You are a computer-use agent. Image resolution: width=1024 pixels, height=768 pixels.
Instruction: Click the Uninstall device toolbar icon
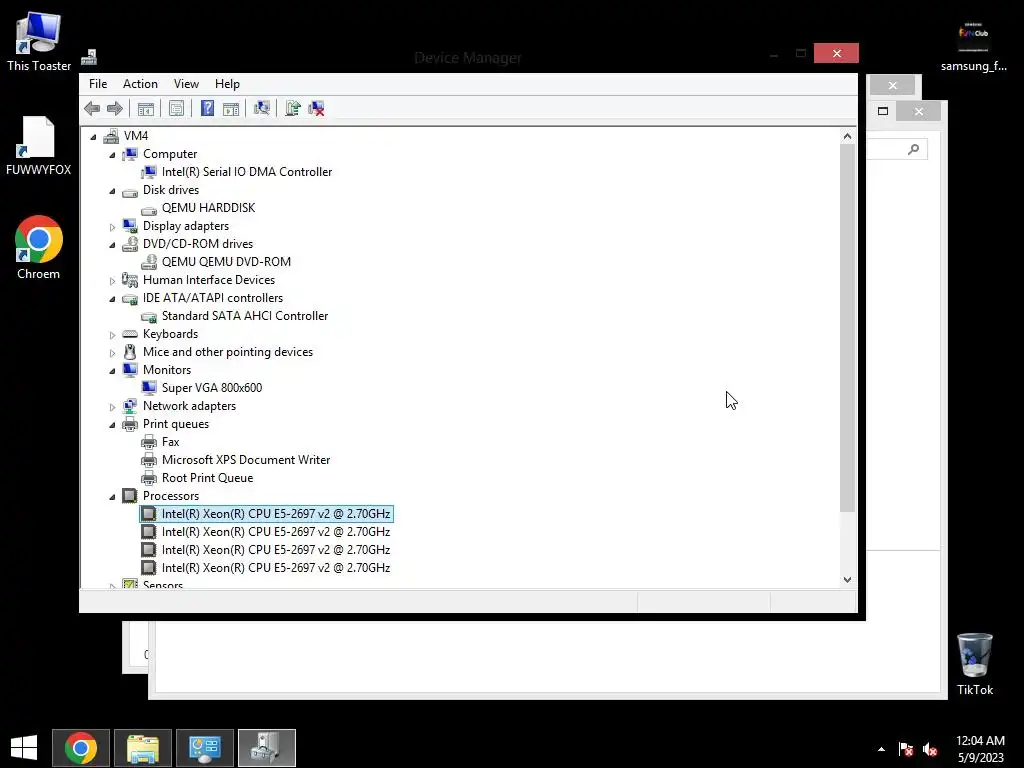(316, 108)
